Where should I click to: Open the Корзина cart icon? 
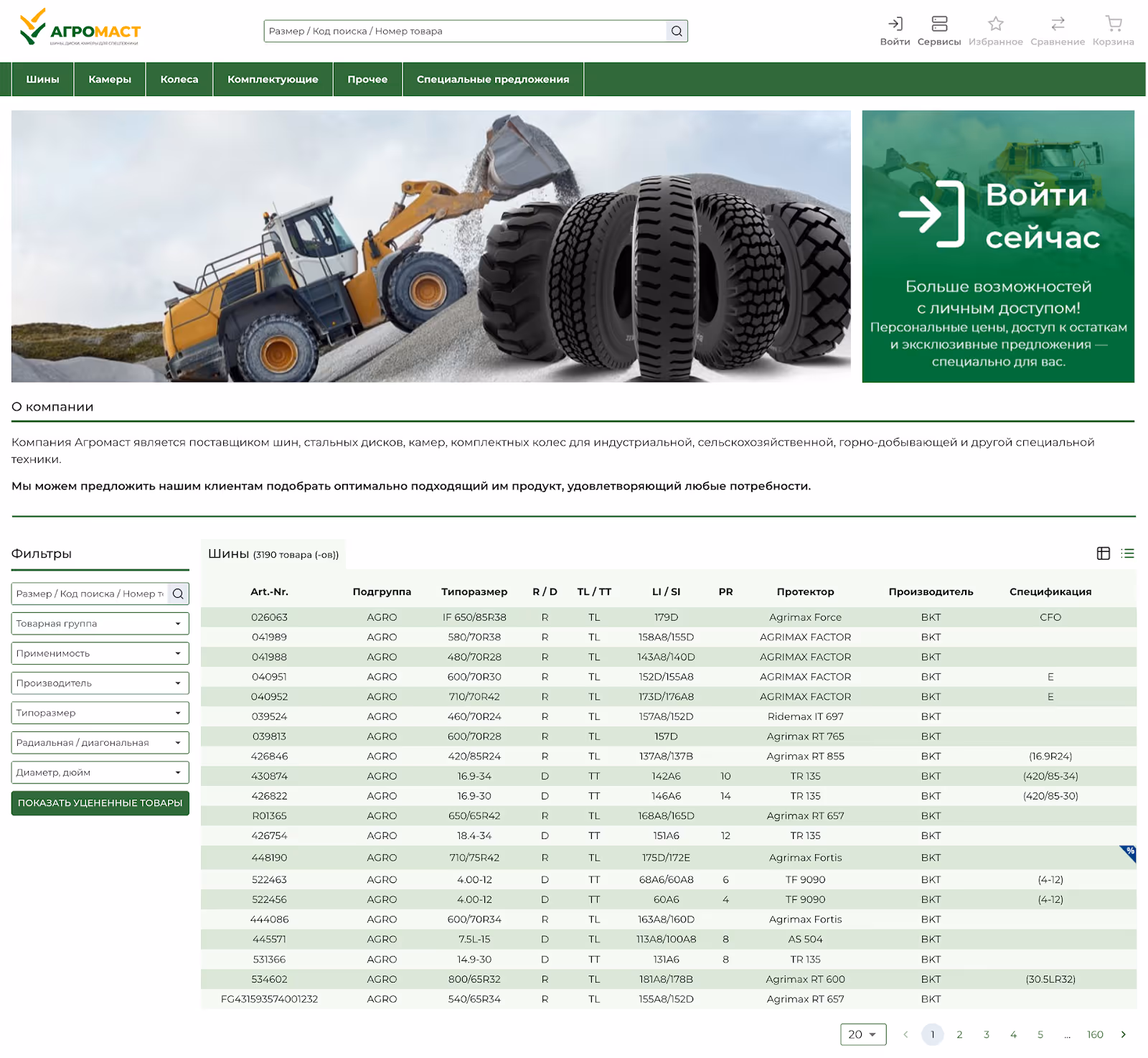click(1113, 31)
